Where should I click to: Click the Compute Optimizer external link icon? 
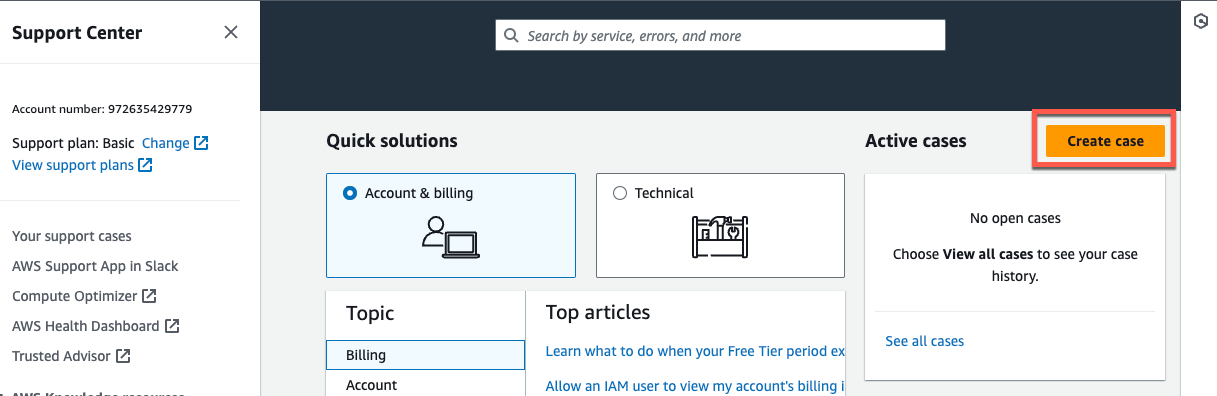click(149, 296)
